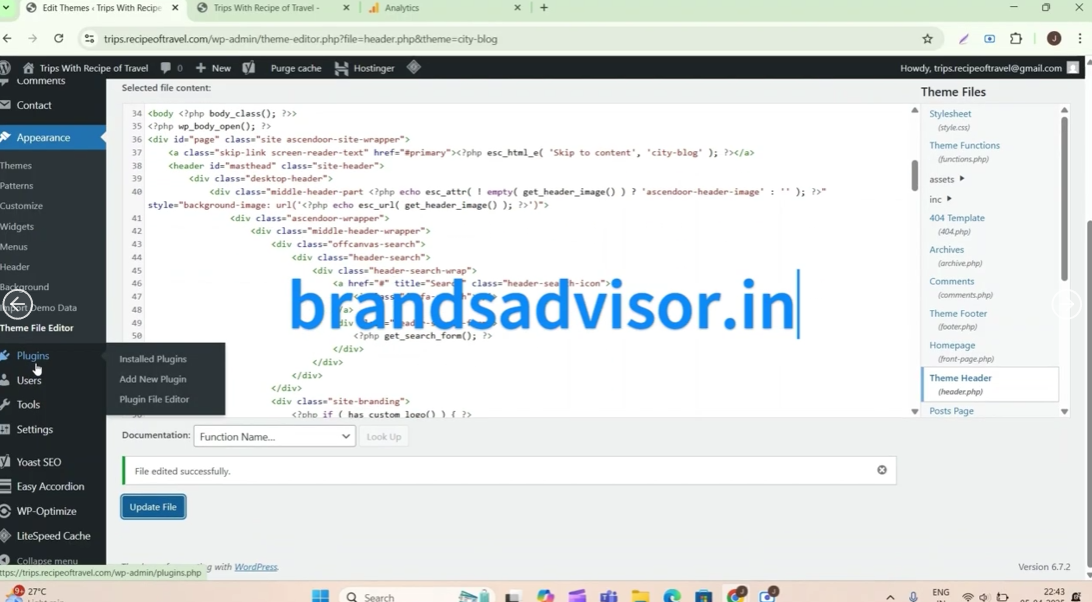Bookmark this page with the star icon
The width and height of the screenshot is (1092, 602).
(x=927, y=39)
